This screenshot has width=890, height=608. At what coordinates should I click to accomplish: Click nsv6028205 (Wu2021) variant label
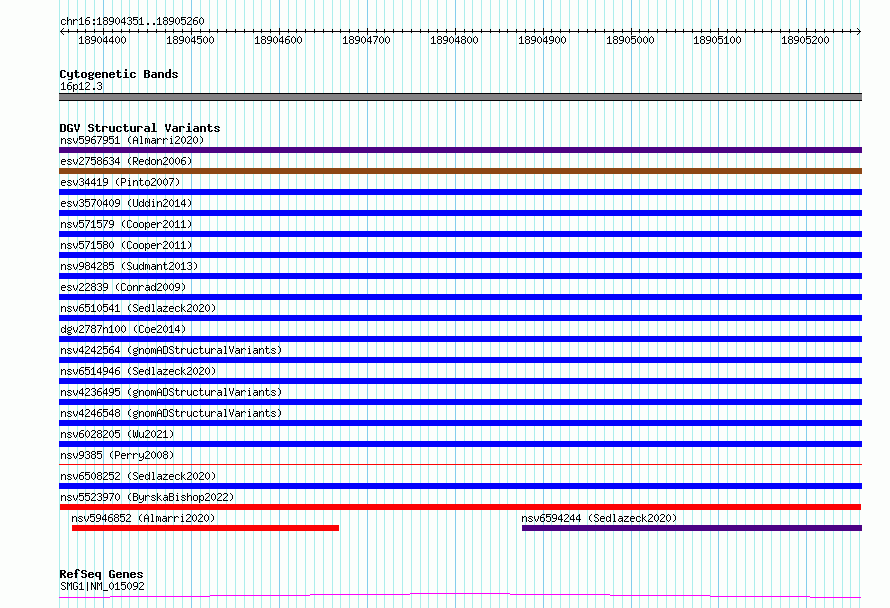pos(117,434)
